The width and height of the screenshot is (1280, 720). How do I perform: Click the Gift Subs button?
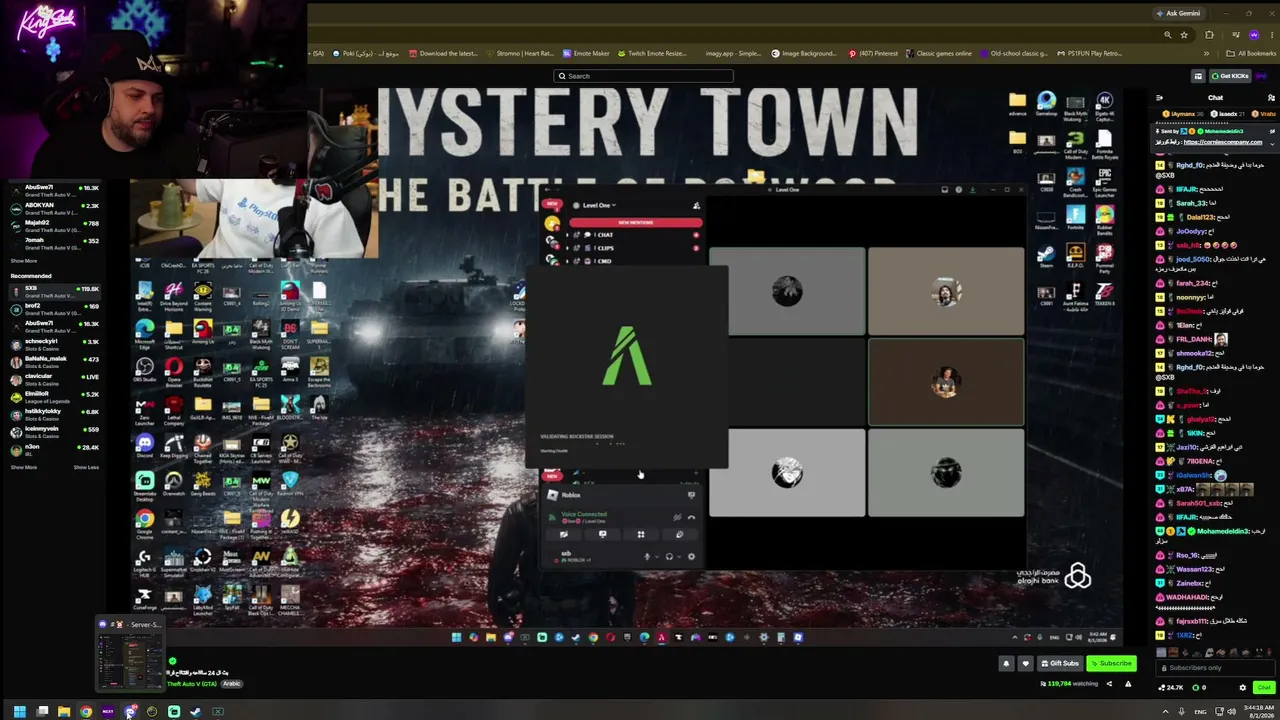1060,663
